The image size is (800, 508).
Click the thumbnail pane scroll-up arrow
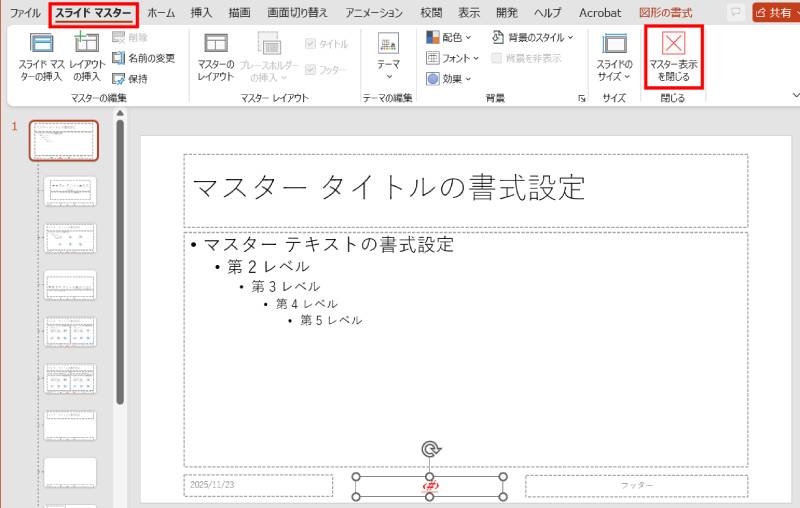(120, 113)
